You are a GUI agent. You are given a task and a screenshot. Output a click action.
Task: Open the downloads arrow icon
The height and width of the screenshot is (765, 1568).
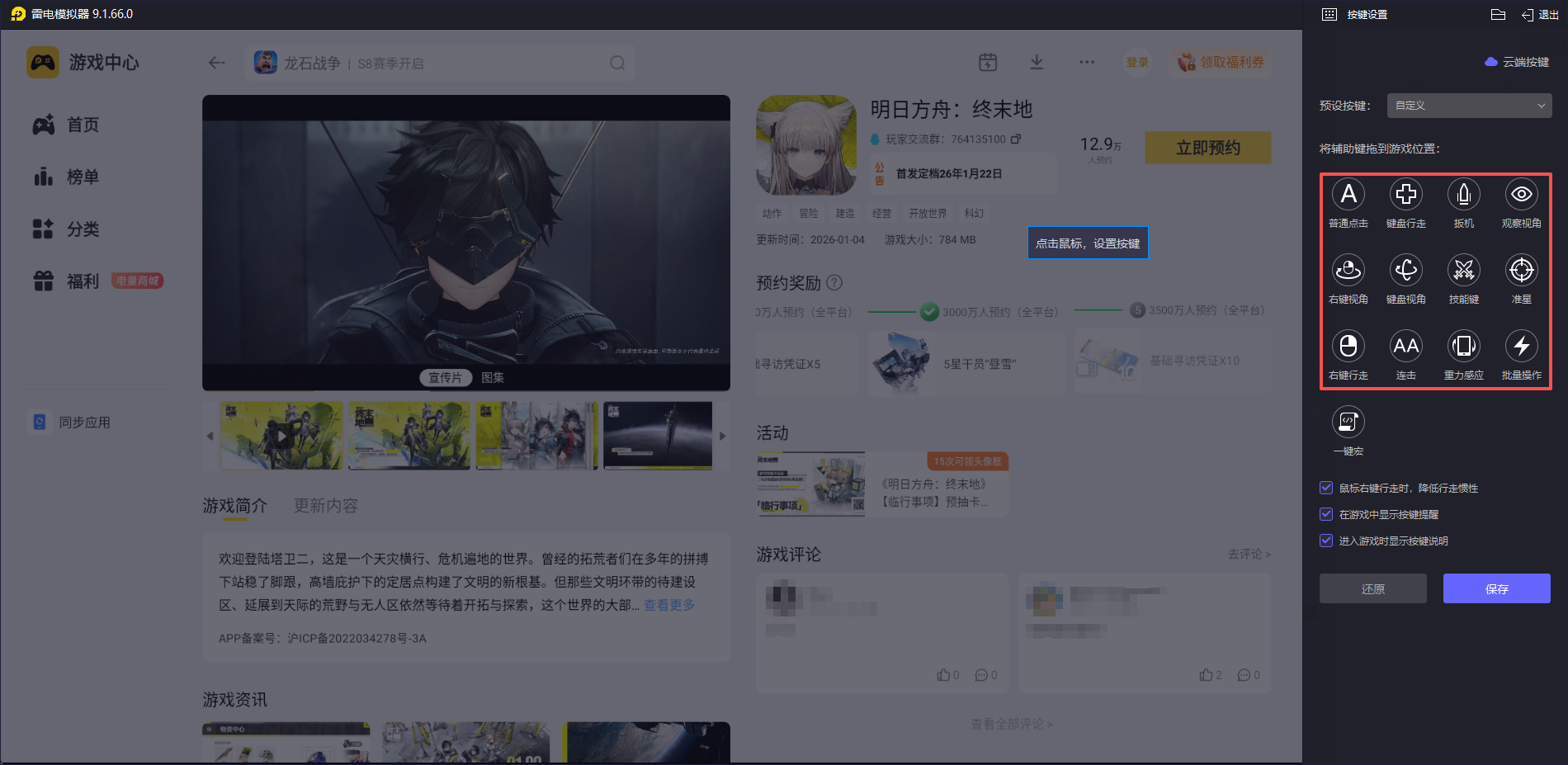(1037, 62)
